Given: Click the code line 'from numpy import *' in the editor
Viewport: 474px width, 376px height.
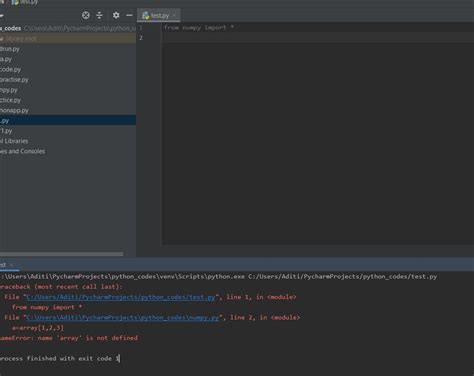Looking at the screenshot, I should pos(199,28).
